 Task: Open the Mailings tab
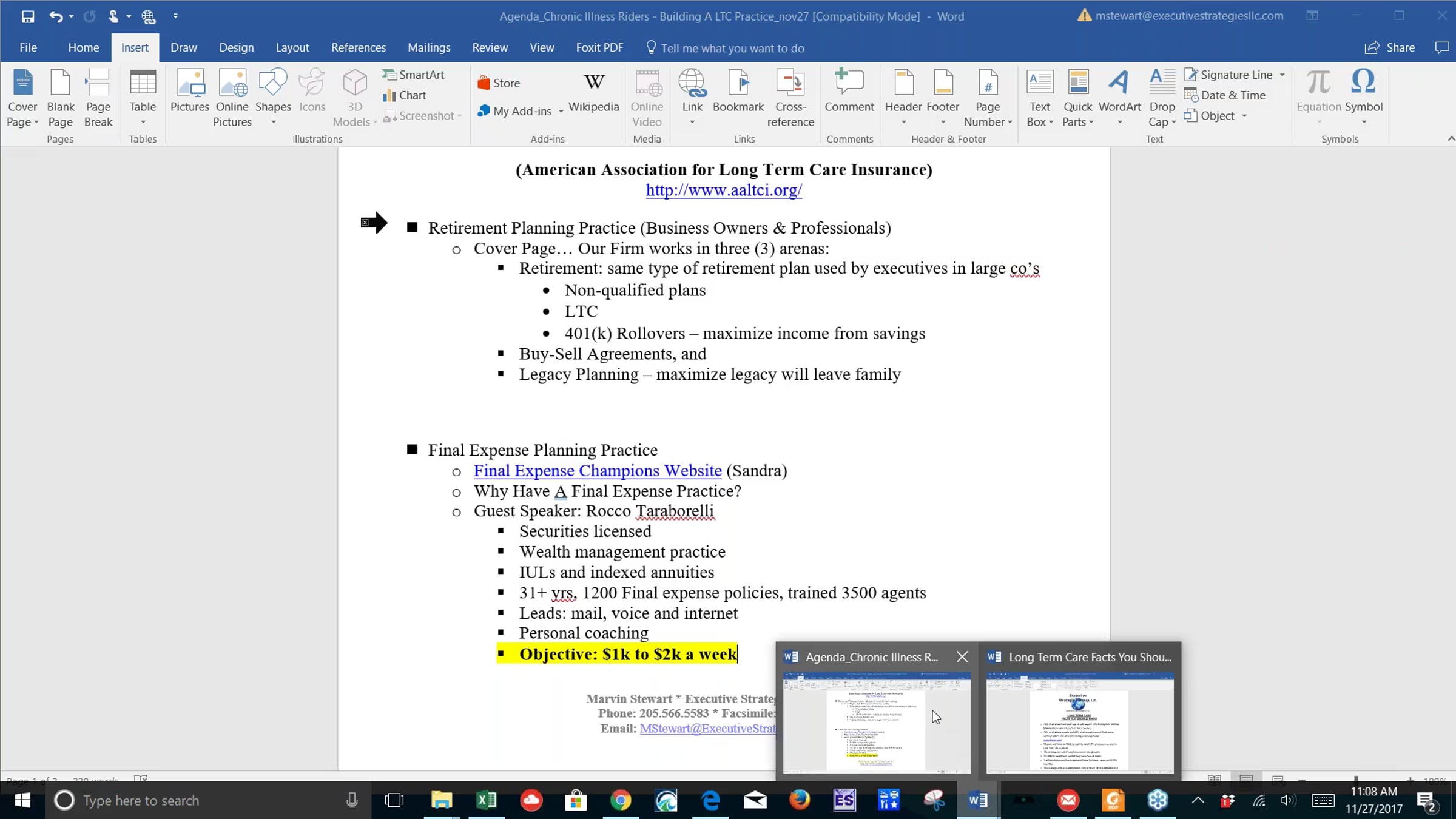[429, 48]
